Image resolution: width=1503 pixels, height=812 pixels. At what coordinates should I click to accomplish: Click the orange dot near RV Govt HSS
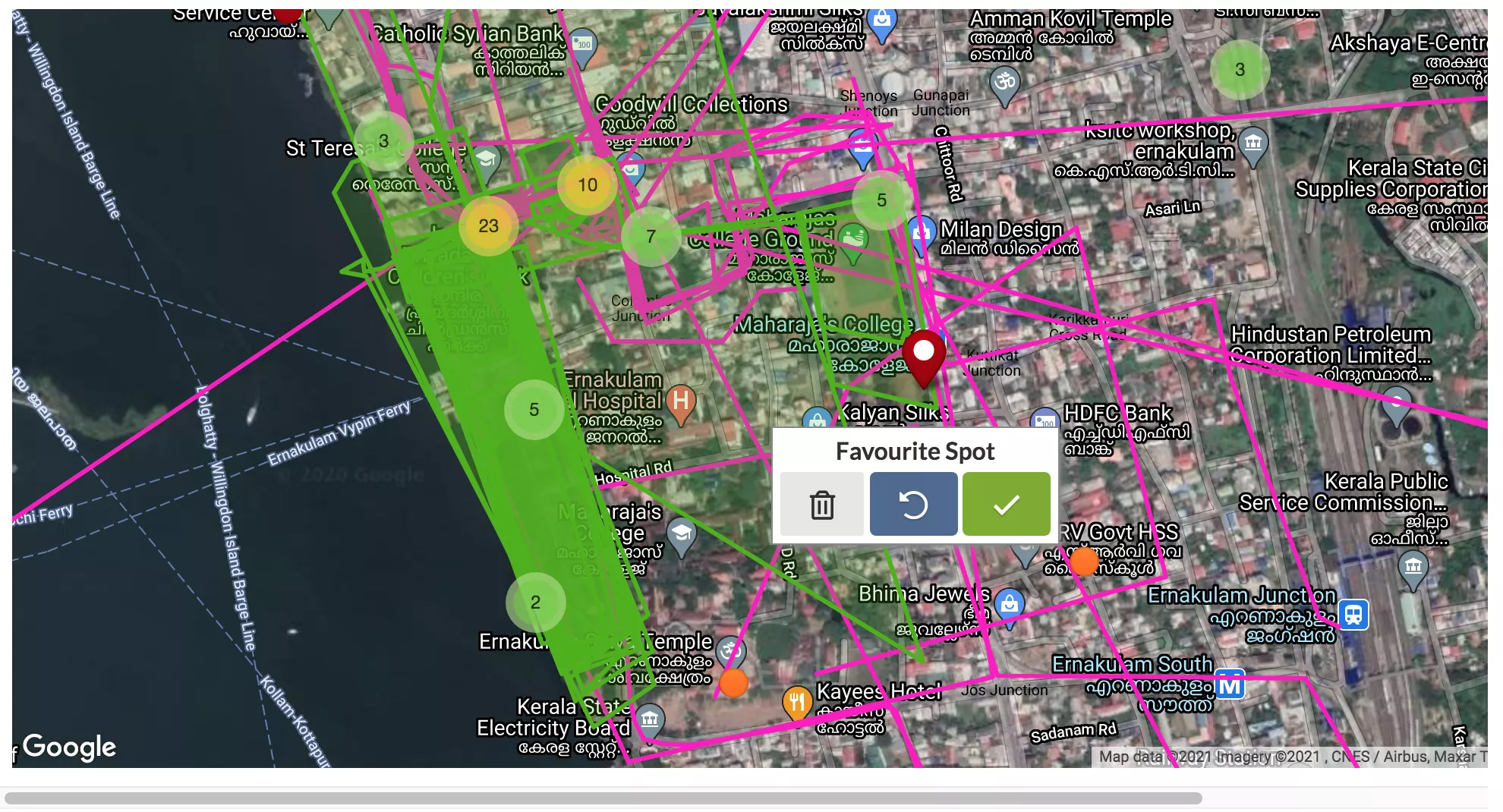tap(1083, 562)
